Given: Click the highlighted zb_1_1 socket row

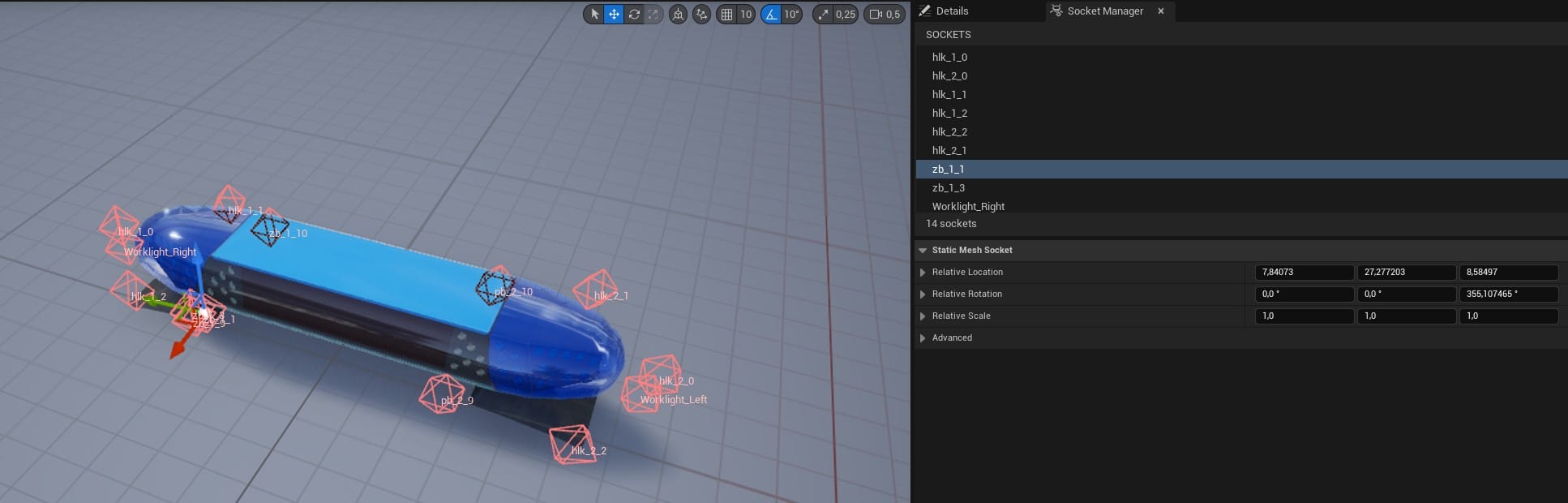Looking at the screenshot, I should 1241,169.
